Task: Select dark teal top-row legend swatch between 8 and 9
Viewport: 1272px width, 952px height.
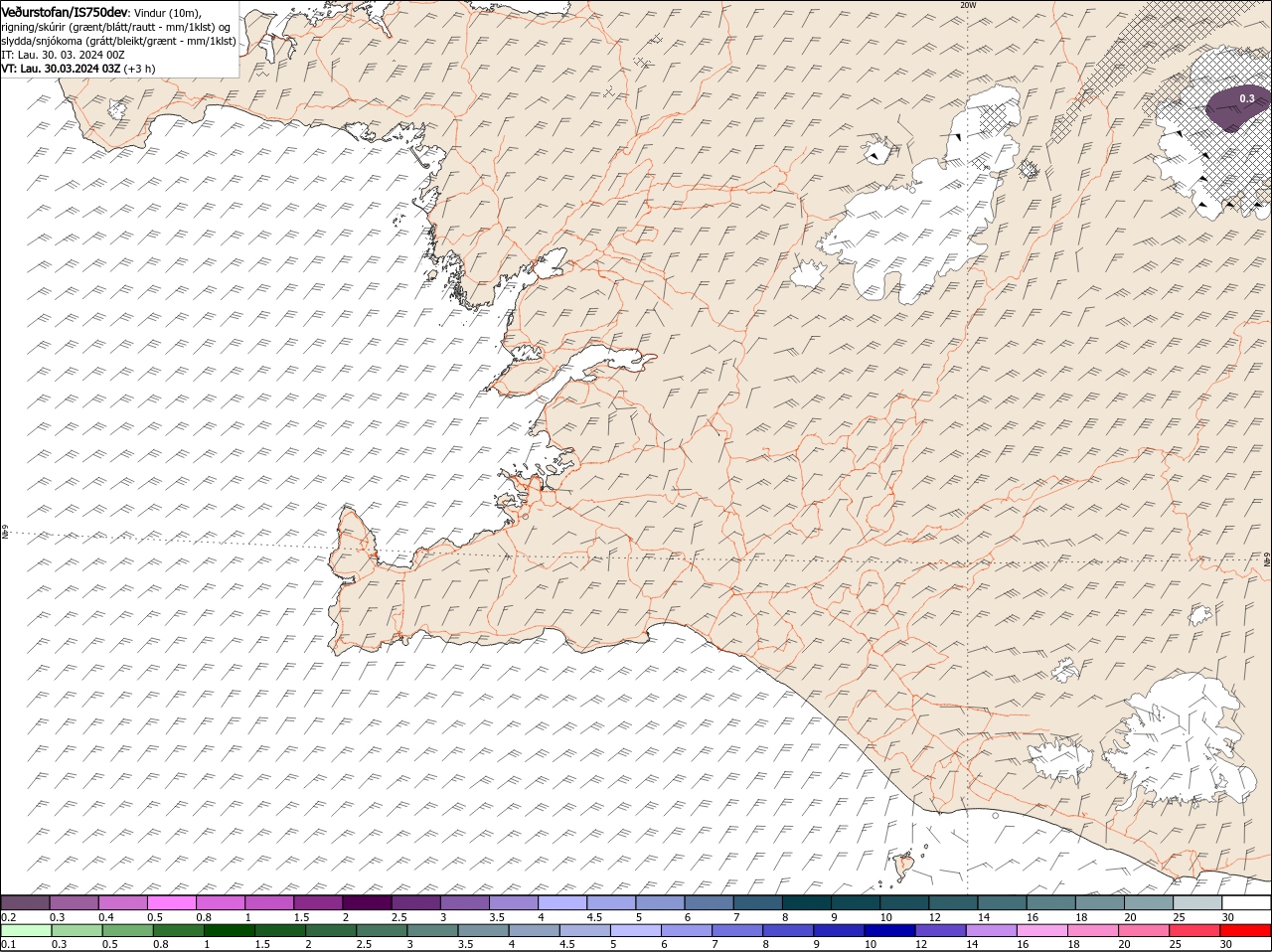Action: (x=807, y=902)
